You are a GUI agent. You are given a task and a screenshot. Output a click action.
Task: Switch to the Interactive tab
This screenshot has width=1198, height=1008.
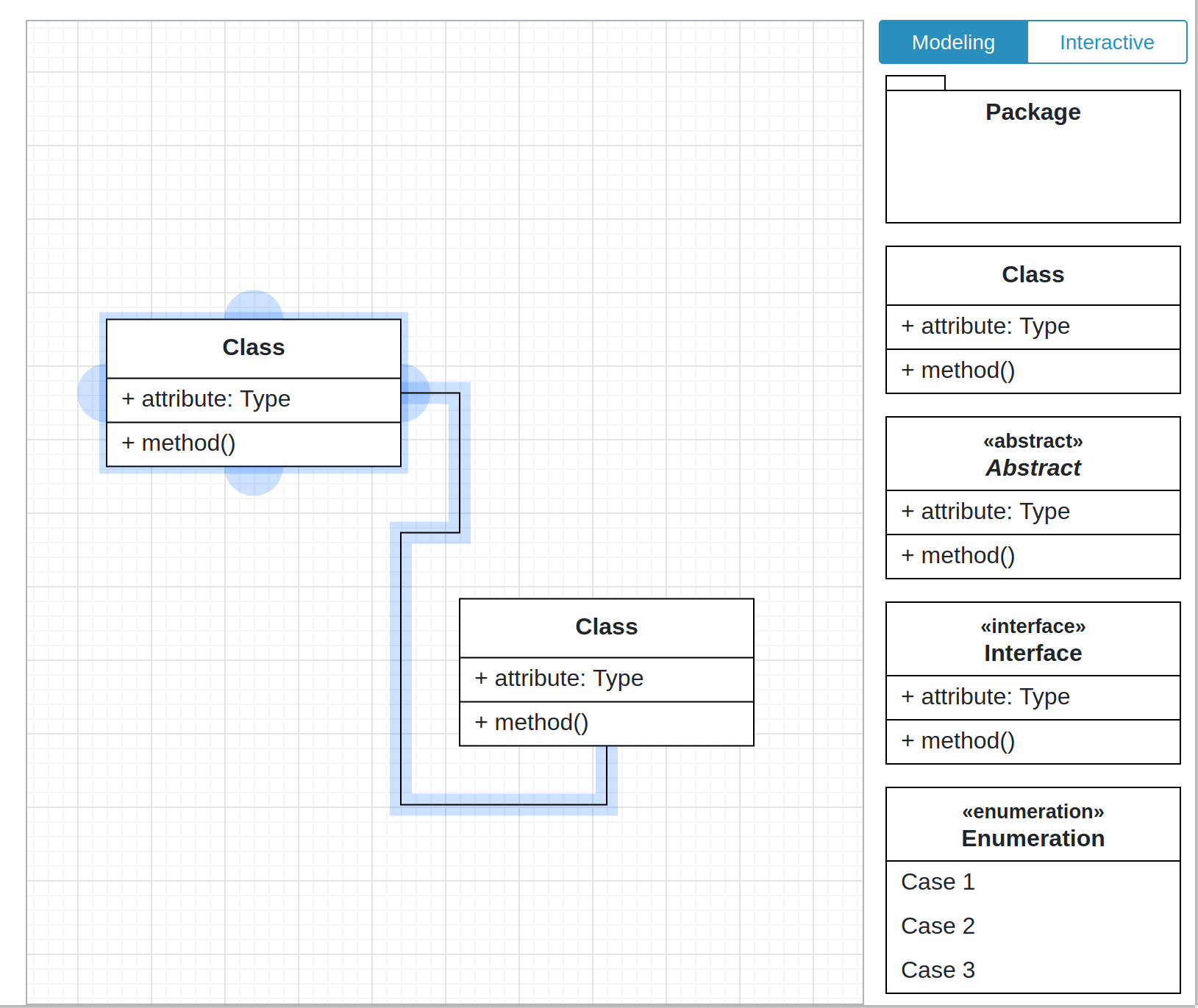[1107, 42]
